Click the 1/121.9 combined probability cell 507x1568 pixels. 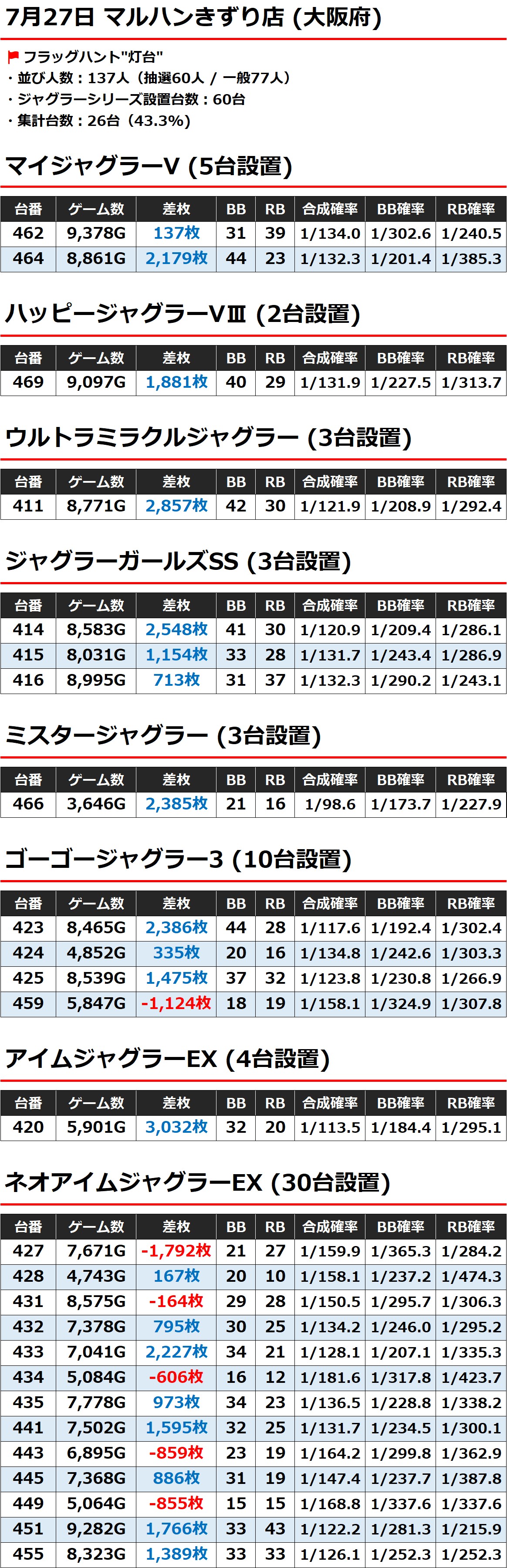330,506
